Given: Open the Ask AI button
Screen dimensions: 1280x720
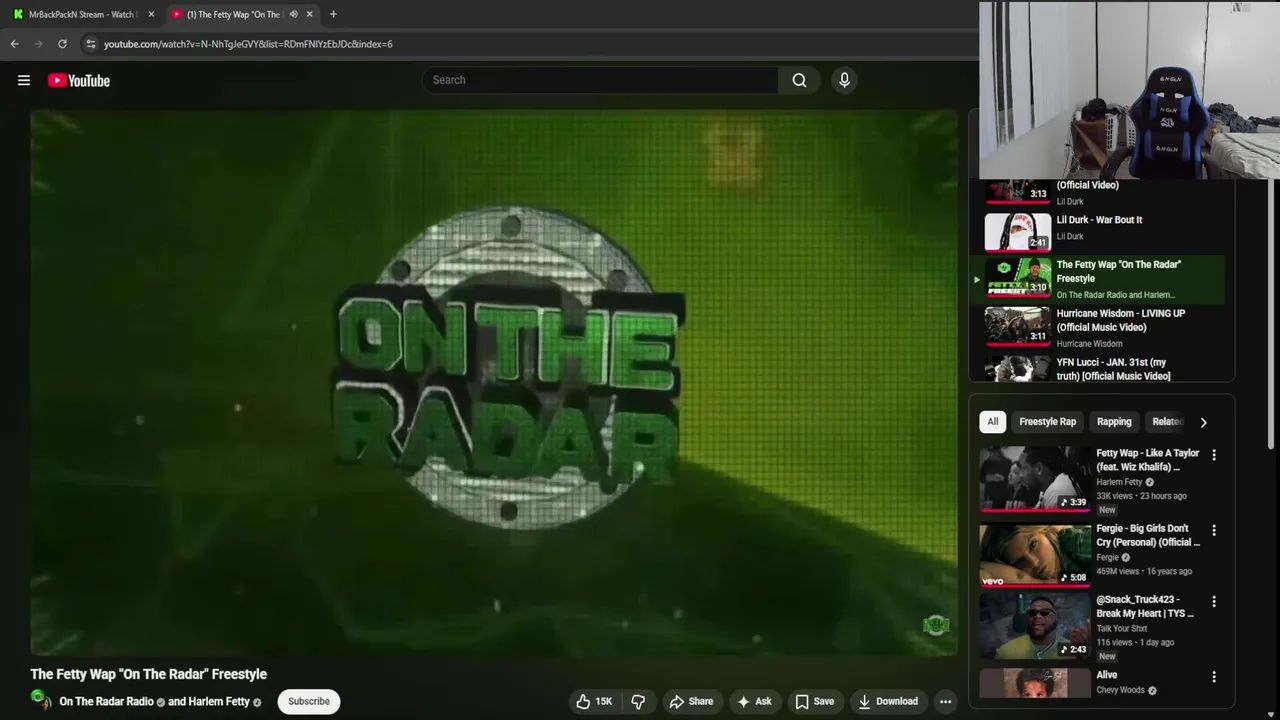Looking at the screenshot, I should pyautogui.click(x=754, y=701).
